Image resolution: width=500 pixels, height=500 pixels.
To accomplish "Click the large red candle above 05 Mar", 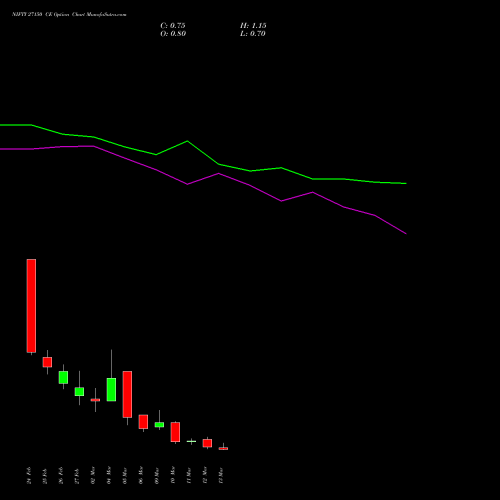I will coord(127,394).
